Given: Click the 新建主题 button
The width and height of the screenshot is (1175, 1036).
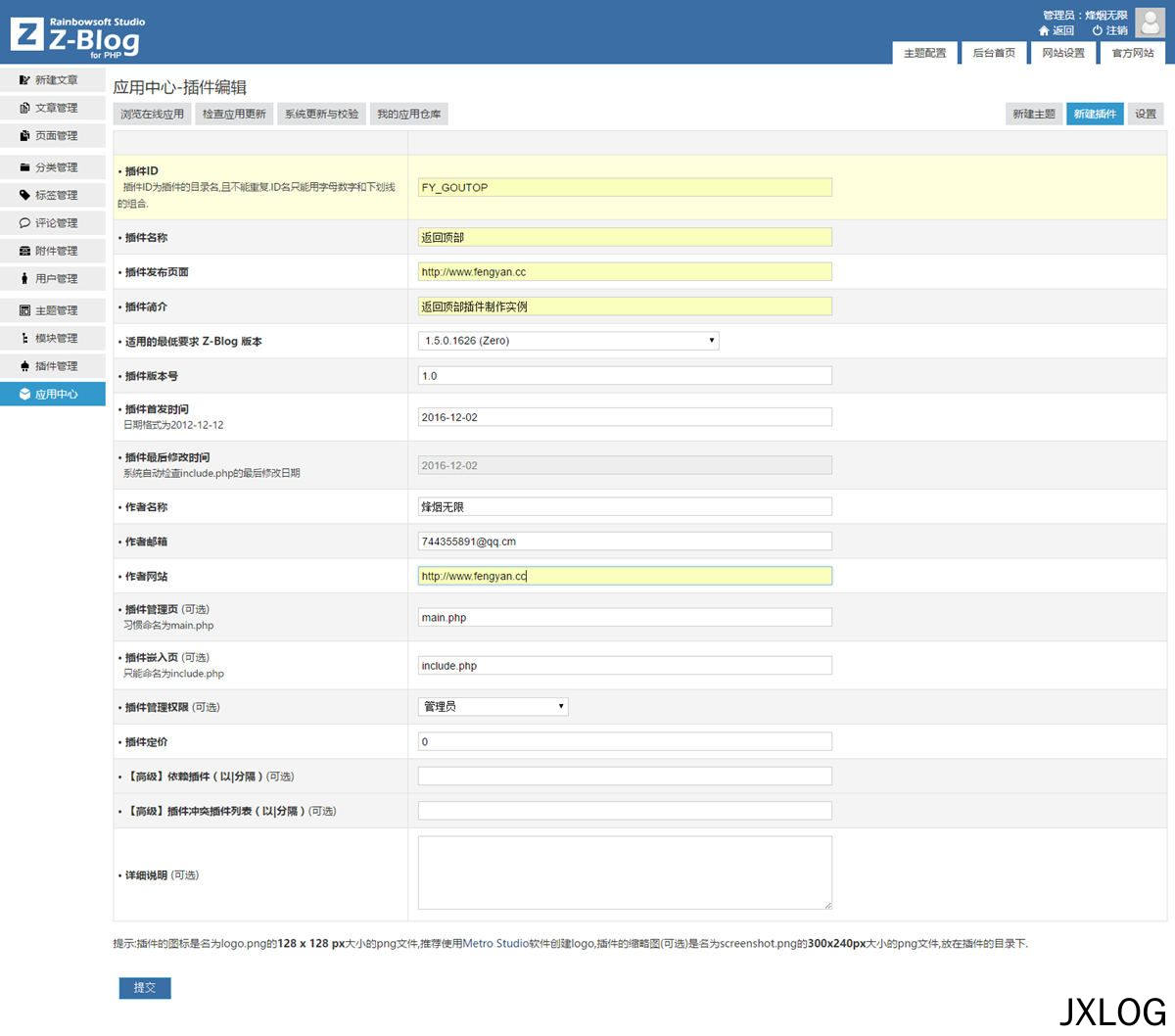Looking at the screenshot, I should tap(1034, 115).
